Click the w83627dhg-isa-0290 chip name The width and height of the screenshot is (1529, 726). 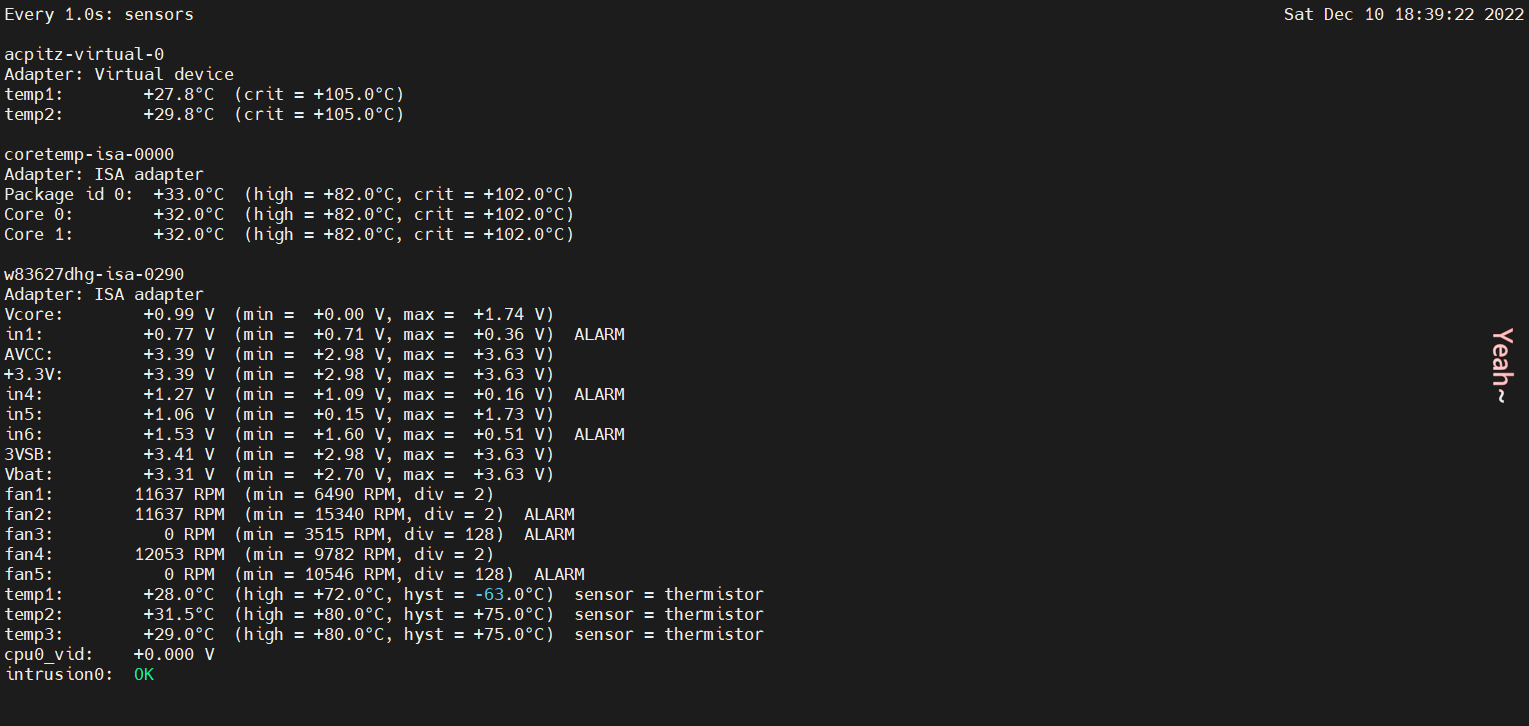tap(94, 274)
